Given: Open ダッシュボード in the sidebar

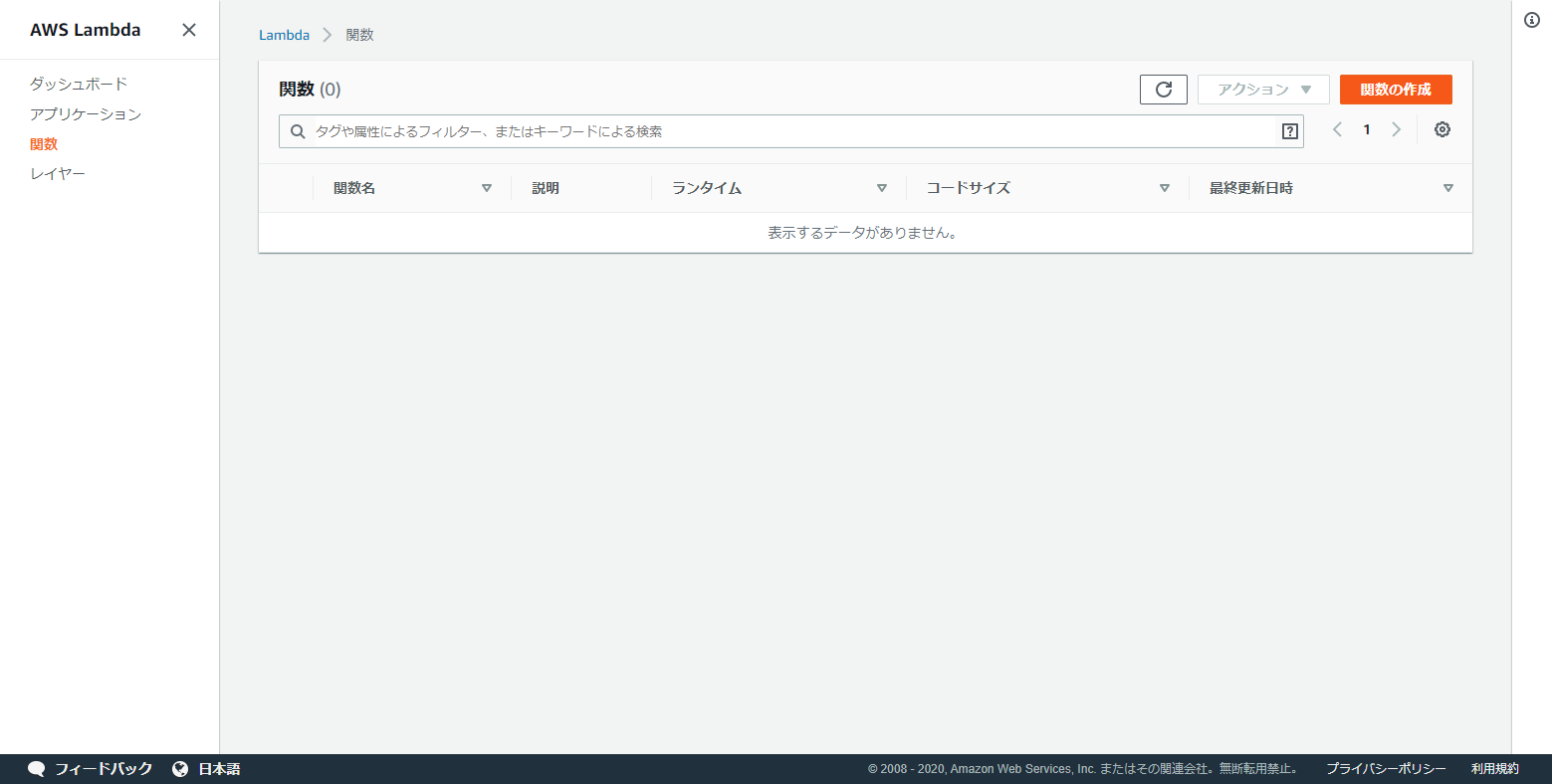Looking at the screenshot, I should 79,84.
